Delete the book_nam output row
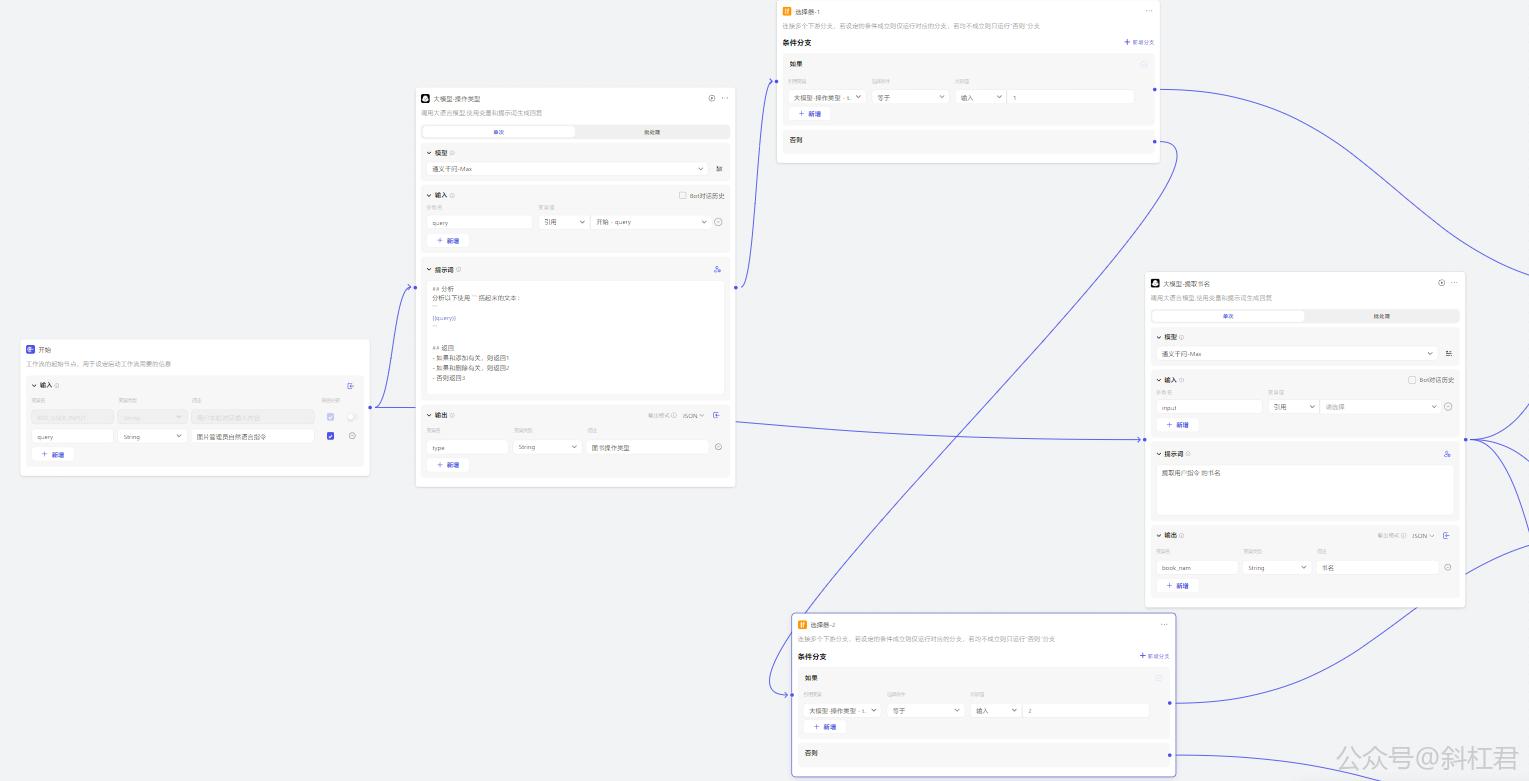Viewport: 1529px width, 781px height. click(1448, 567)
